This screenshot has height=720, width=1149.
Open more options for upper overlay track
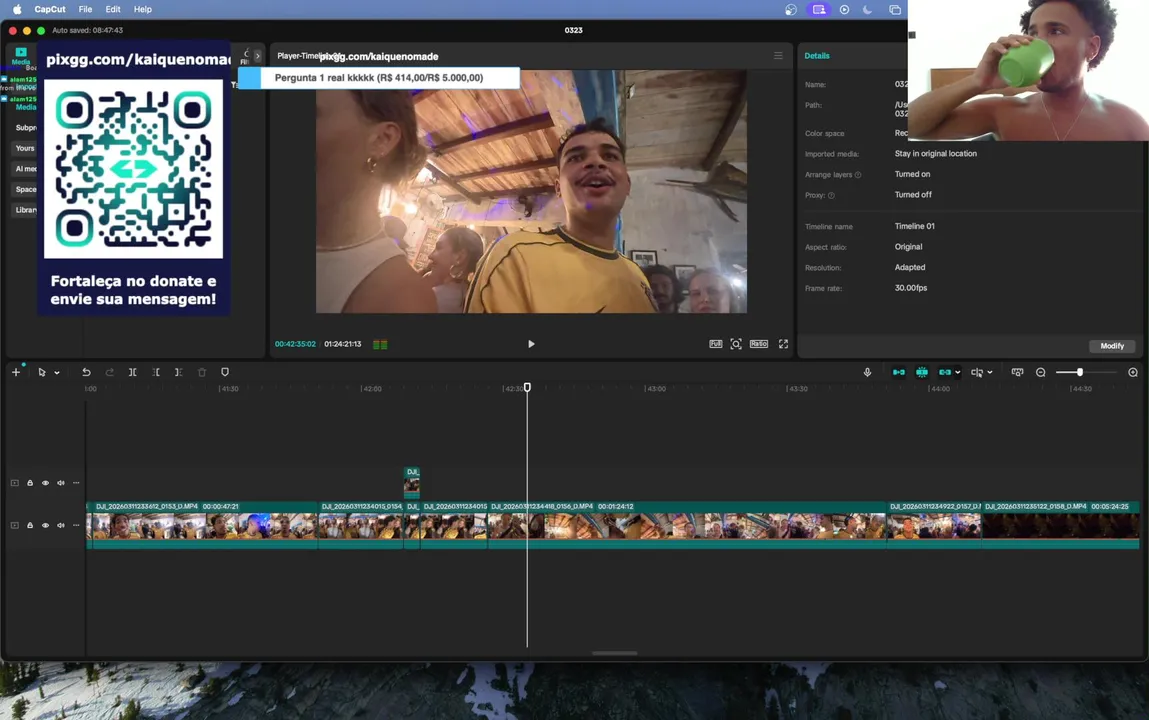(x=76, y=483)
